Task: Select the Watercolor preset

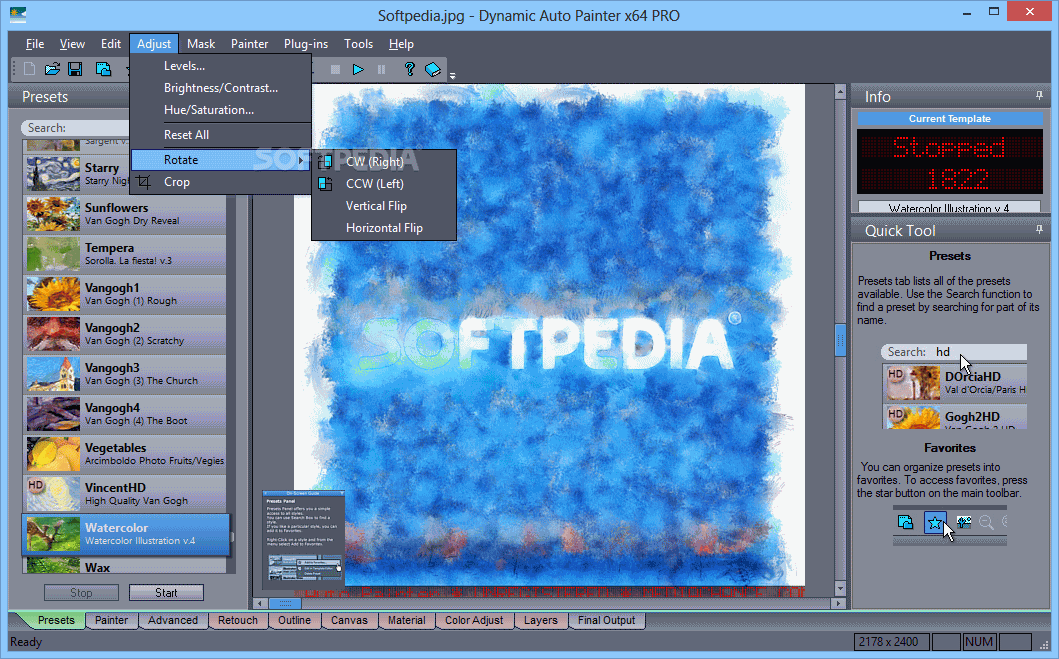Action: [x=126, y=533]
